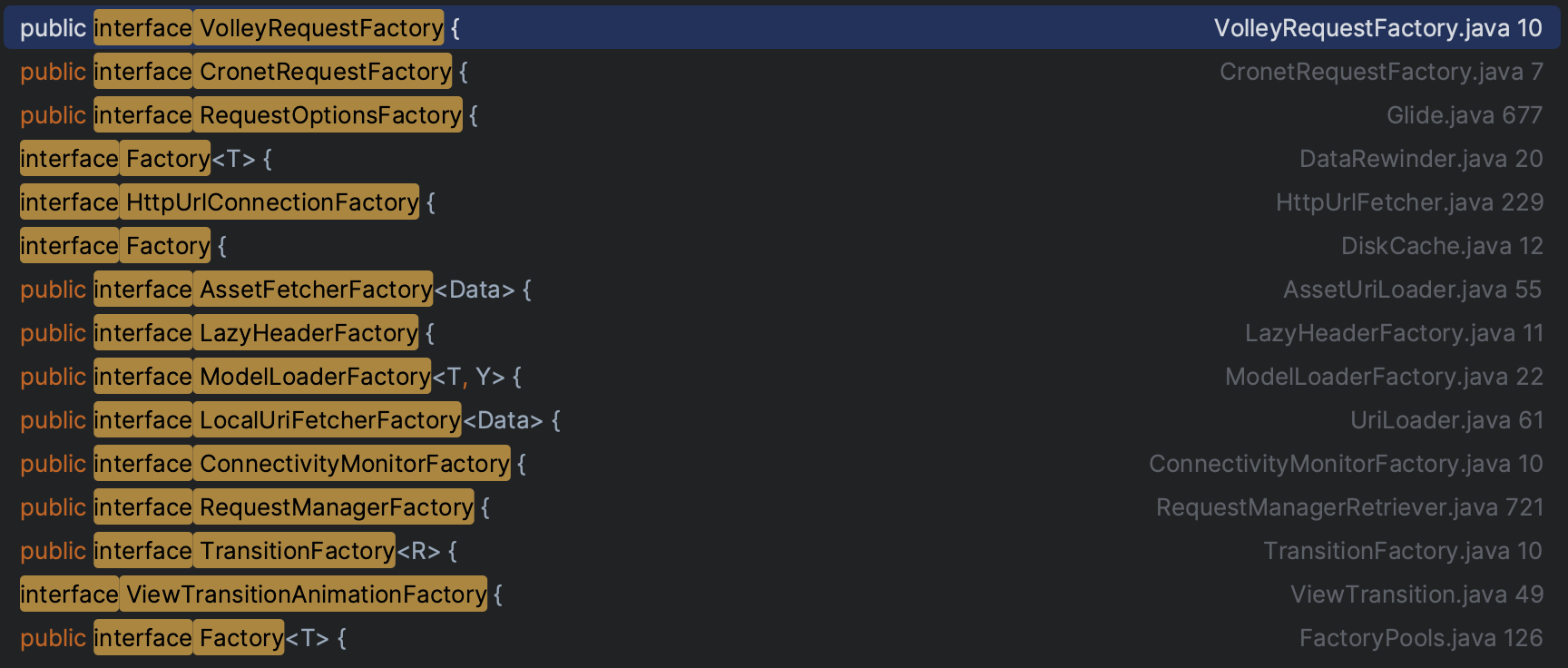
Task: Select the UriLoader.java 61 location label
Action: click(x=1445, y=420)
